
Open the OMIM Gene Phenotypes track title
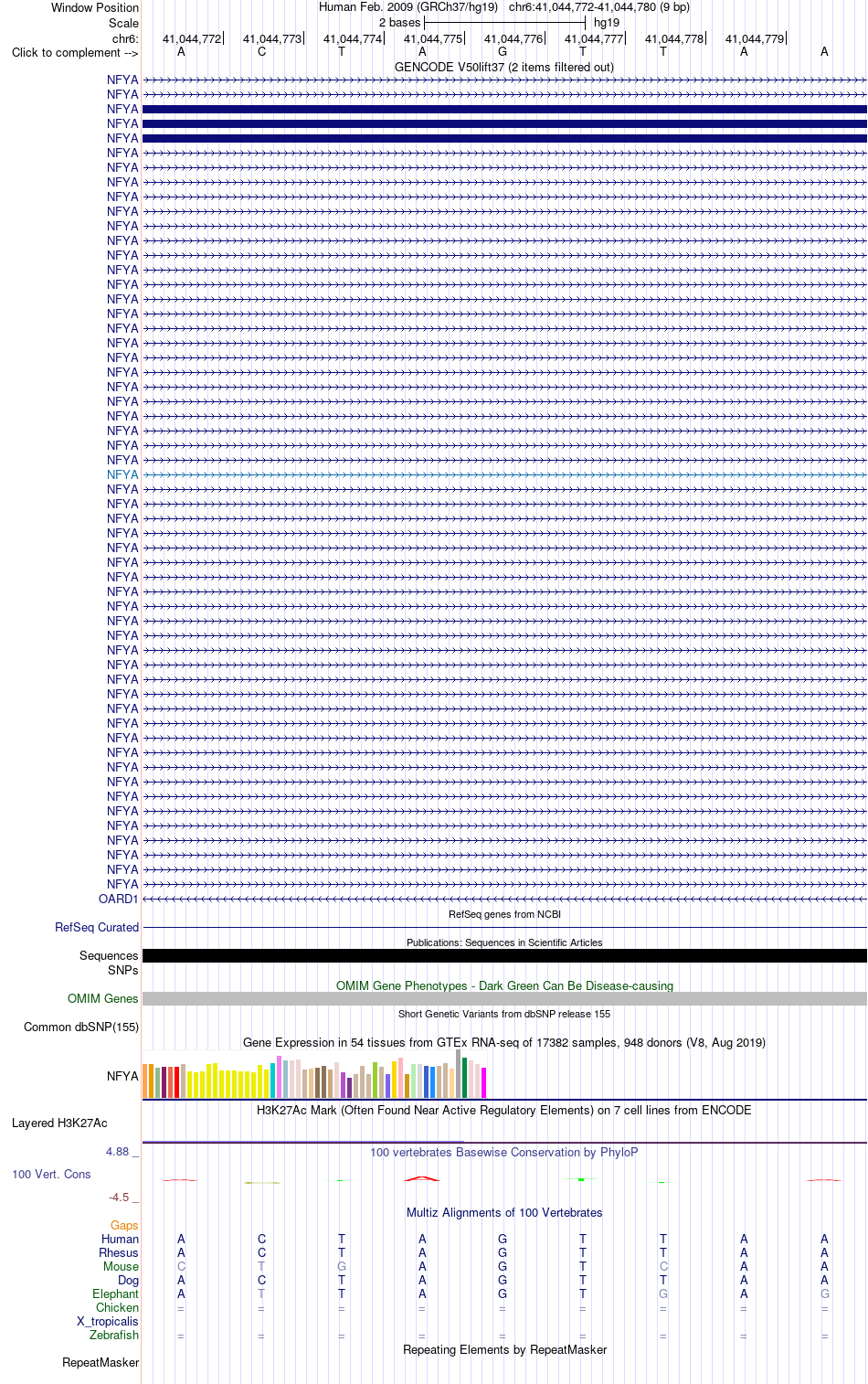pyautogui.click(x=504, y=985)
